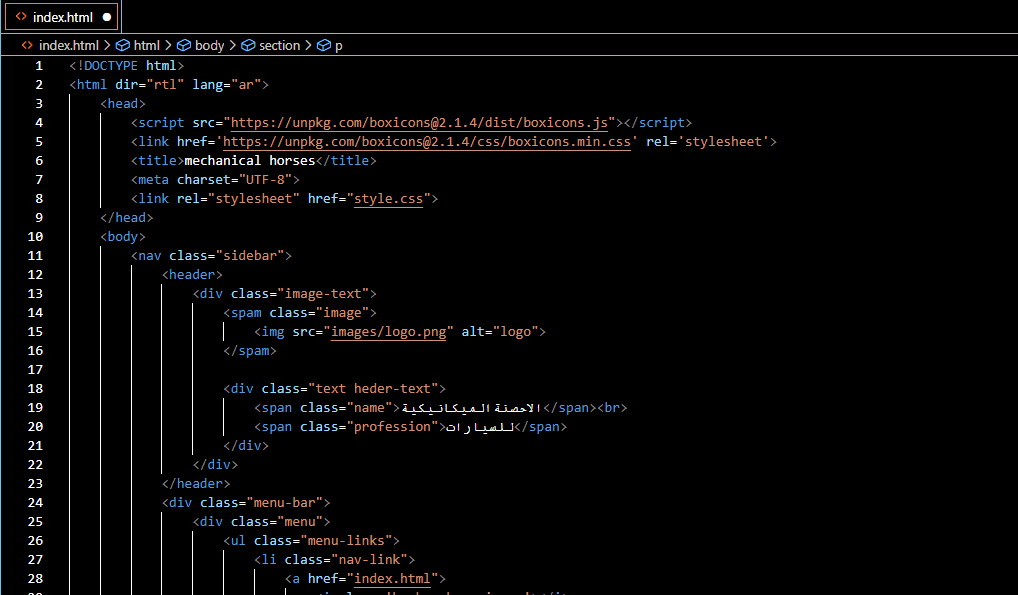Click the unsaved-changes dot on the index.html tab
Image resolution: width=1018 pixels, height=595 pixels.
[107, 17]
